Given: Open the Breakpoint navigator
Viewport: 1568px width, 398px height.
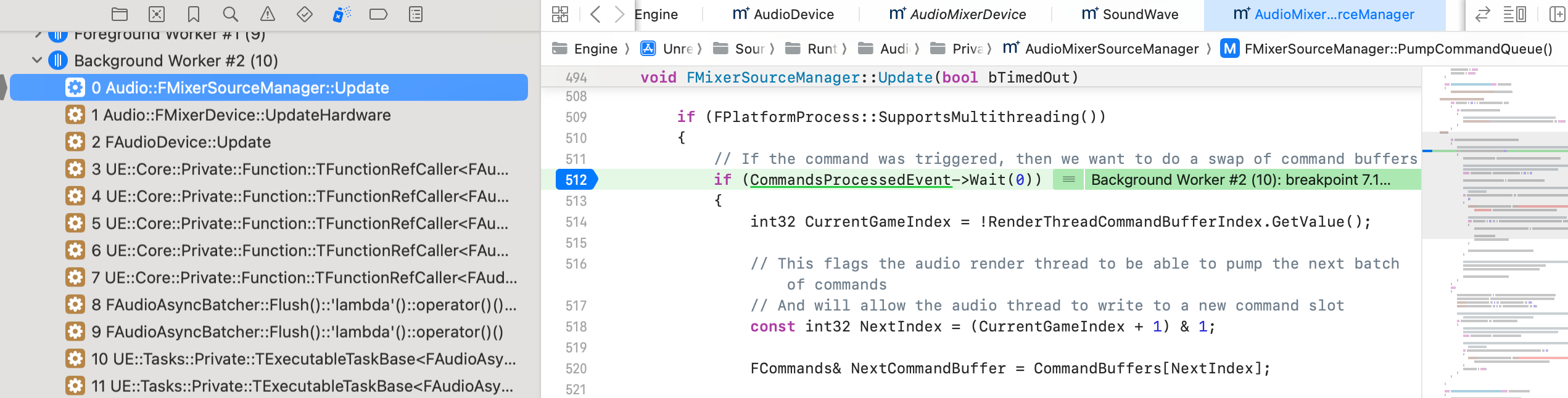Looking at the screenshot, I should pos(378,14).
